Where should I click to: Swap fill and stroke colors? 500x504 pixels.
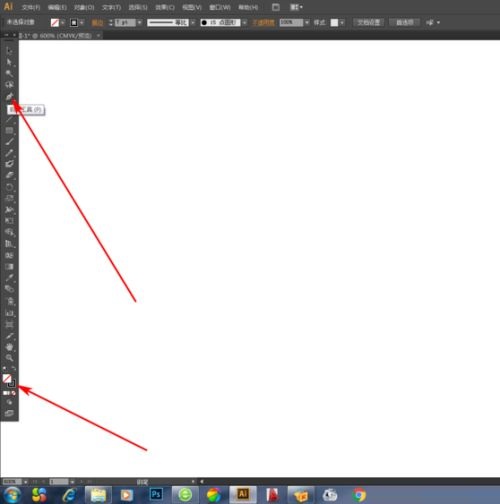(13, 369)
